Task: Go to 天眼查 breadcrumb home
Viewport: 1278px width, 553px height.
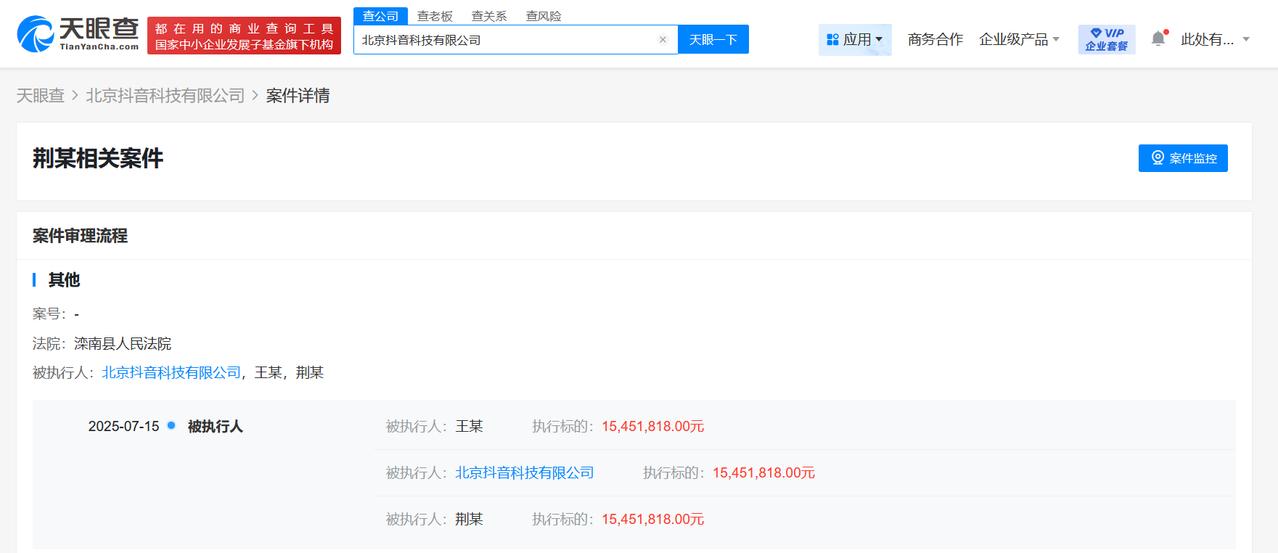Action: pos(40,96)
